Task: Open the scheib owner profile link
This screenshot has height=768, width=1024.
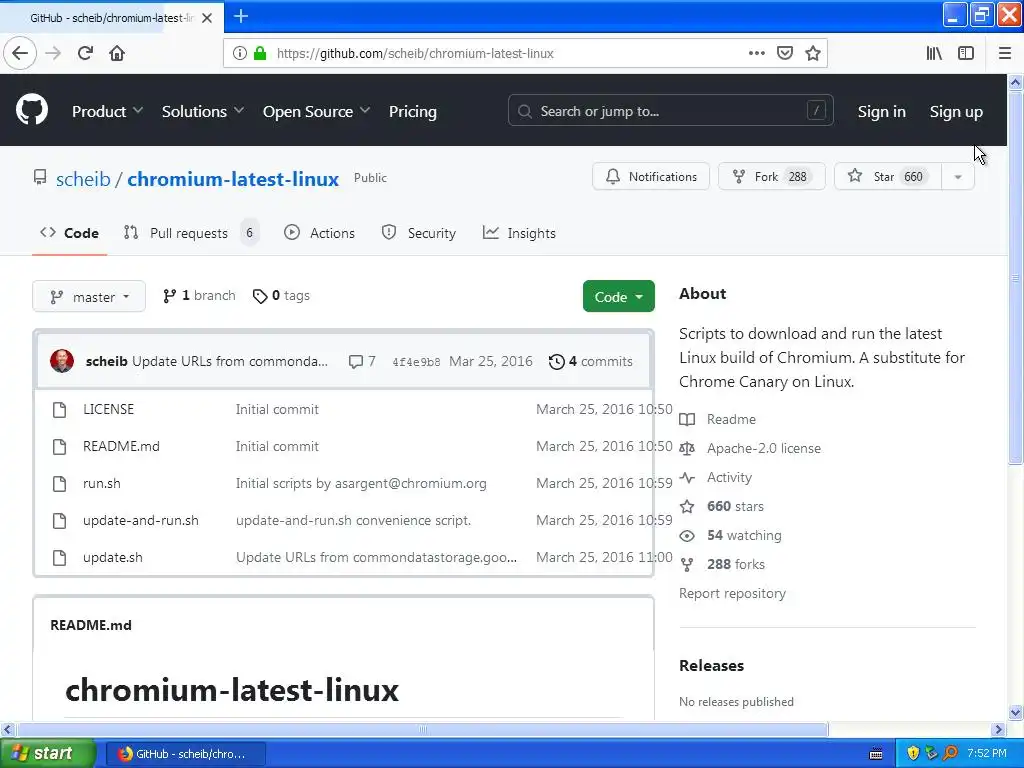Action: click(x=83, y=179)
